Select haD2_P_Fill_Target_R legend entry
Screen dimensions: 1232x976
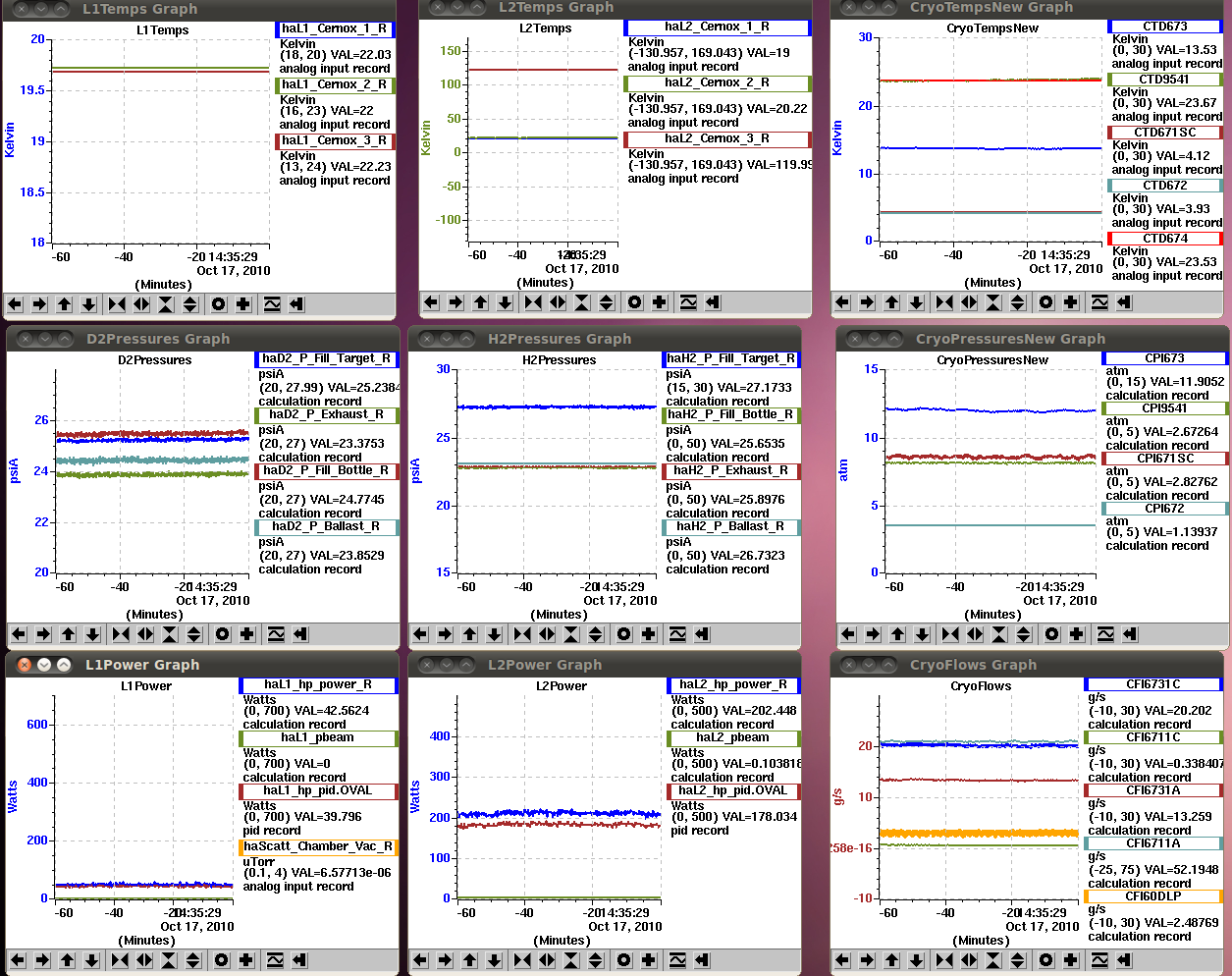(x=327, y=359)
